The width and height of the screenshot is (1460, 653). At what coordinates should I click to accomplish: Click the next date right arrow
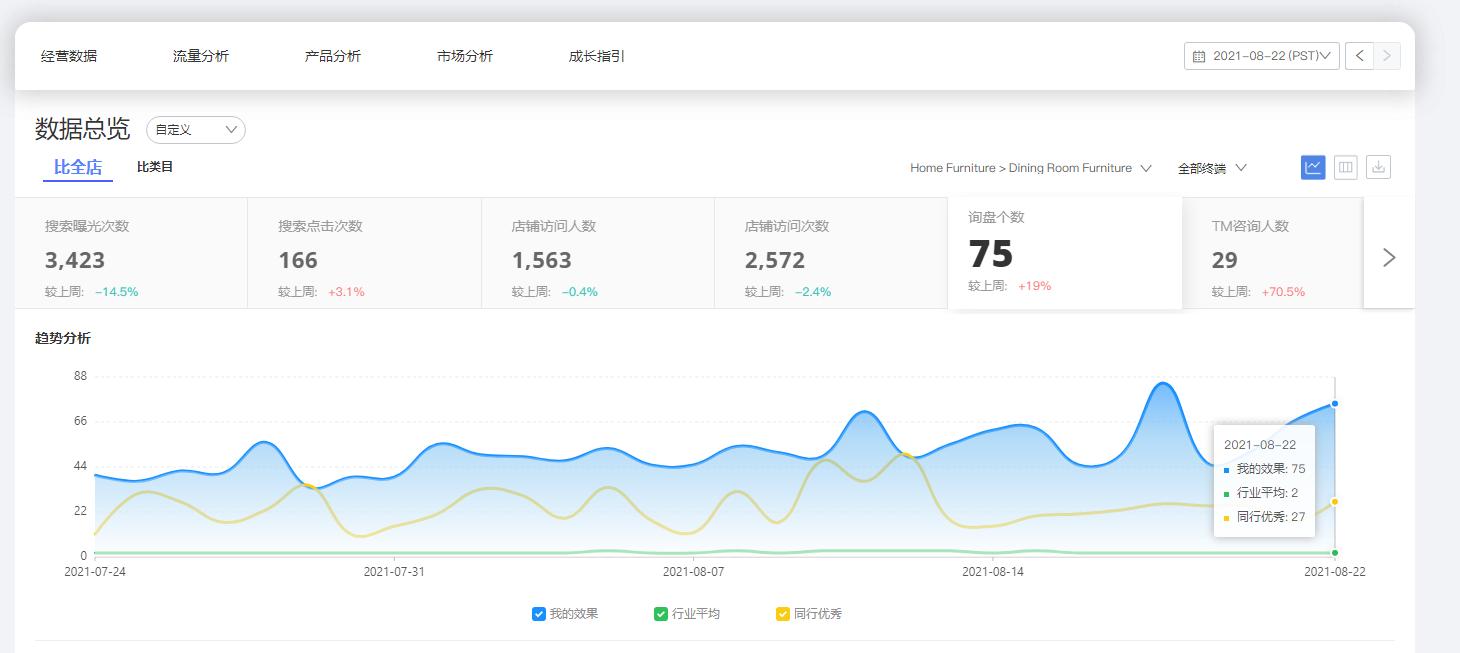[1386, 56]
